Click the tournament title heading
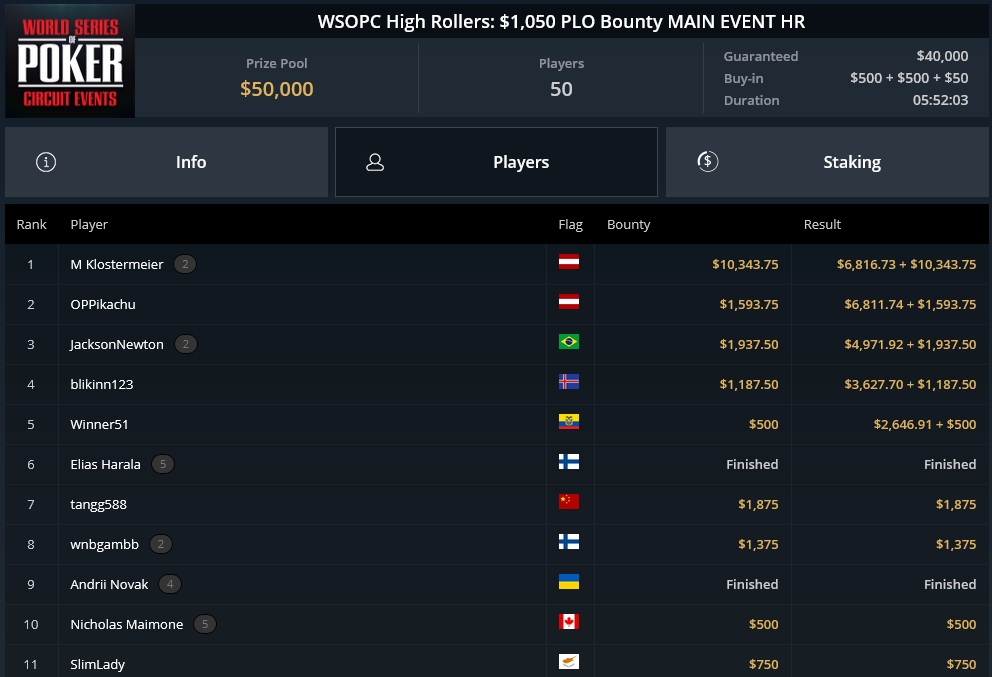 pos(561,22)
